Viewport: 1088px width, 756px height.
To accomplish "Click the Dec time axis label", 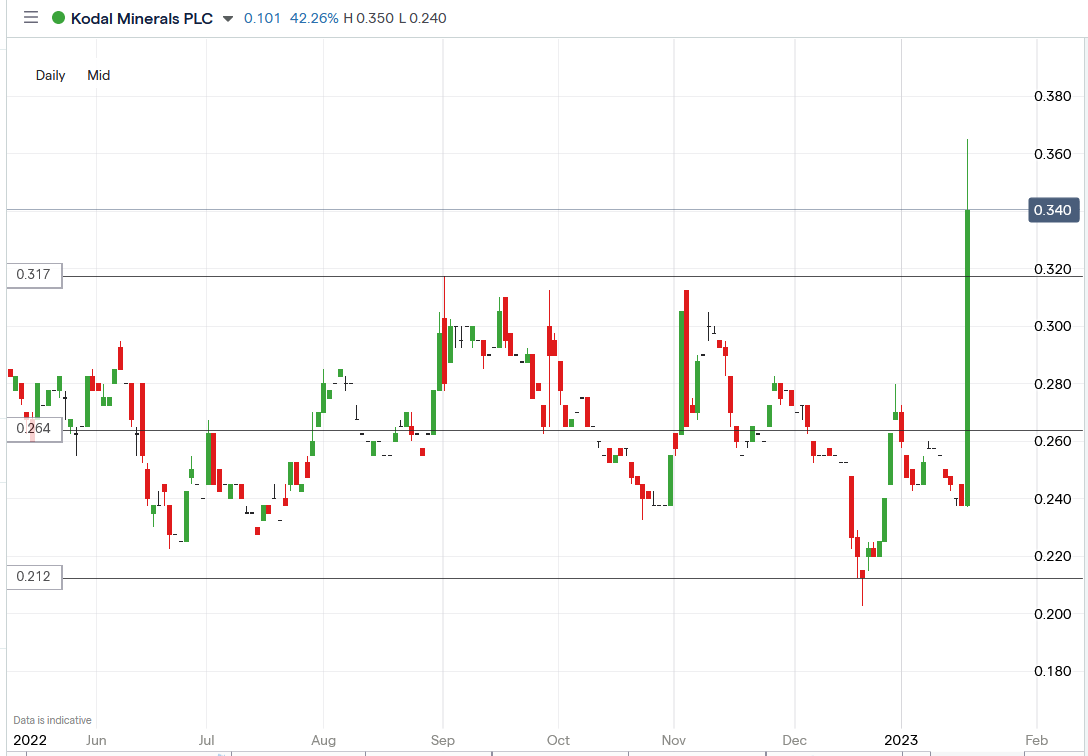I will click(794, 740).
